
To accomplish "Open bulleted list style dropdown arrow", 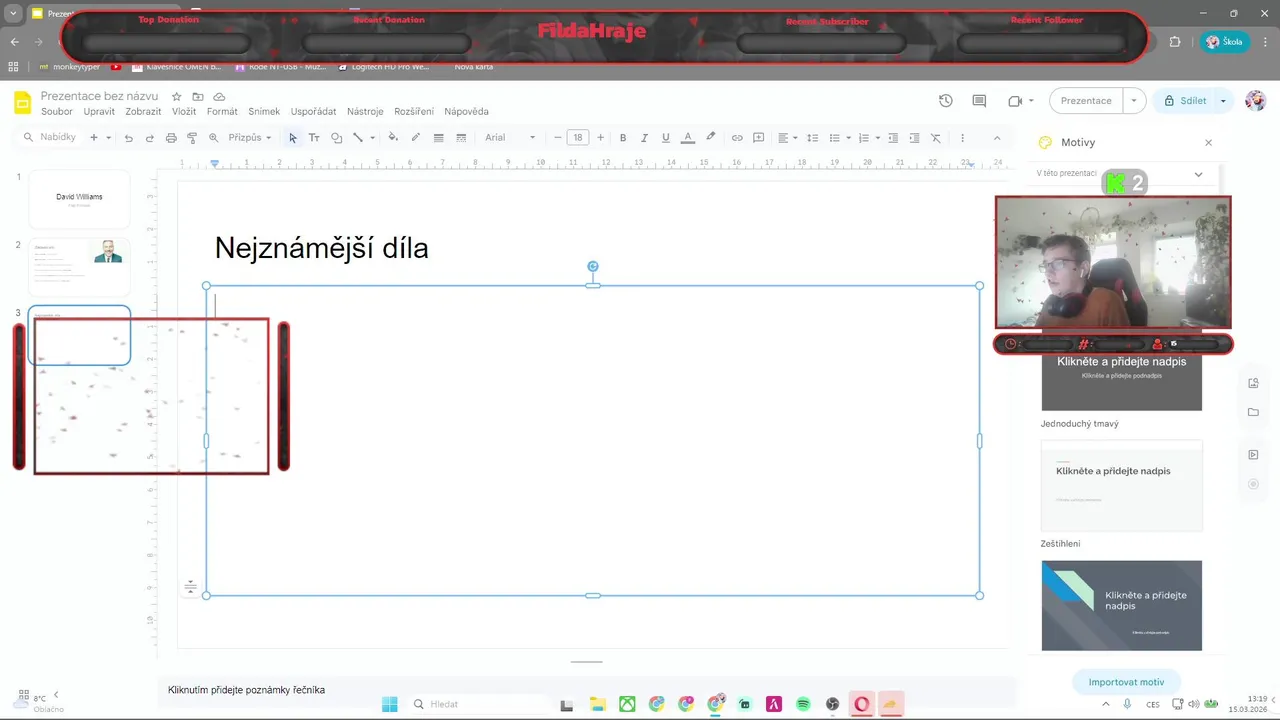I will [x=848, y=138].
